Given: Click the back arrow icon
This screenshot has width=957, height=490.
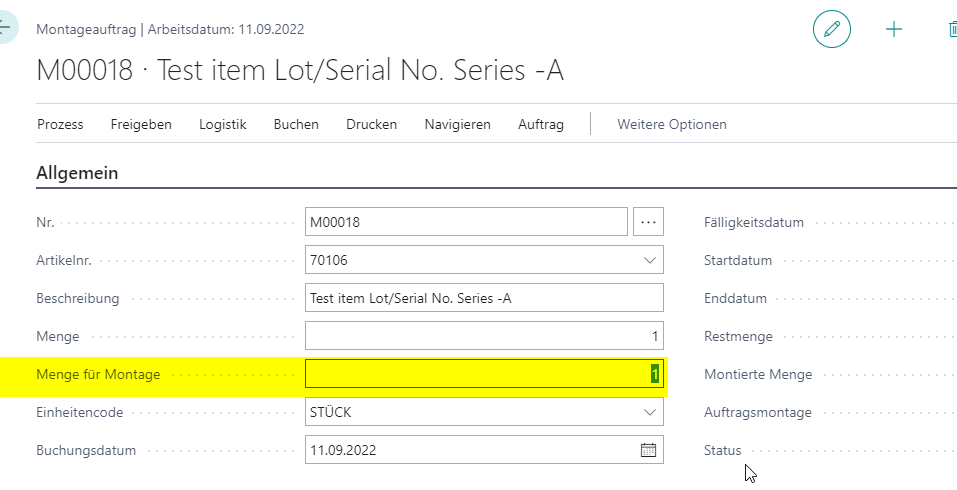Looking at the screenshot, I should click(5, 28).
